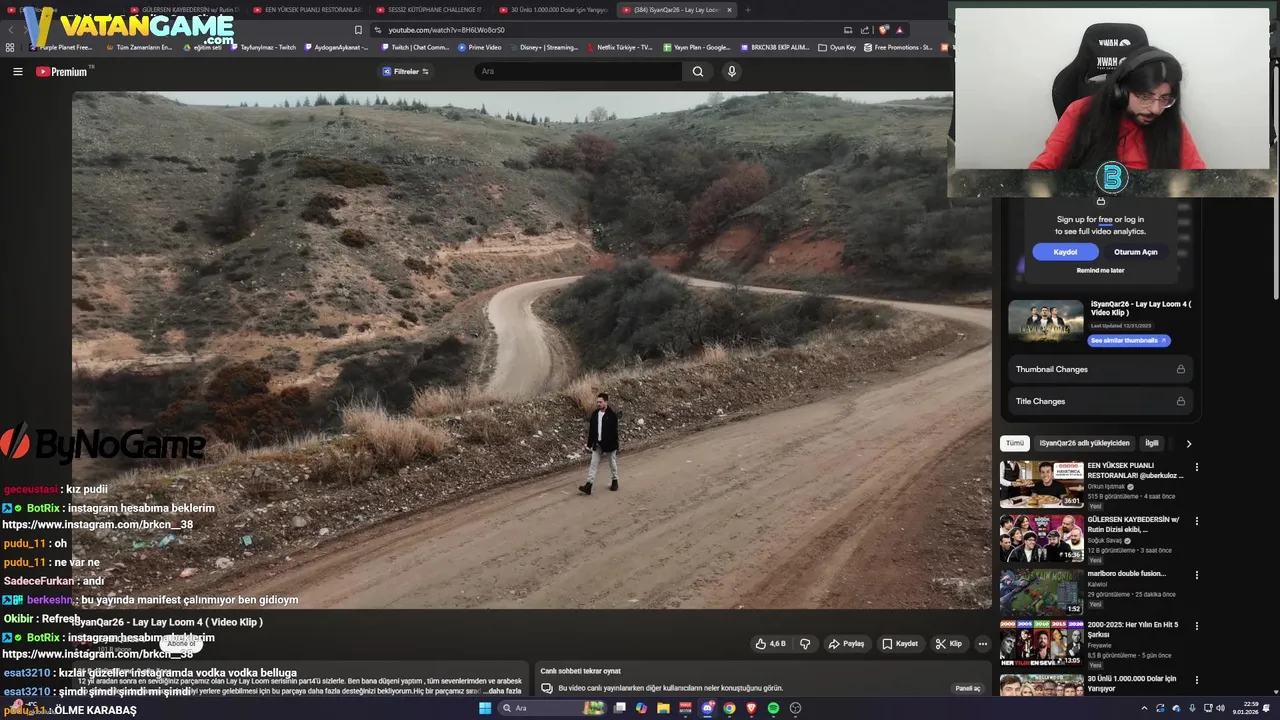Click bookmark icon left of address bar
Screen dimensions: 1280x720
[358, 30]
